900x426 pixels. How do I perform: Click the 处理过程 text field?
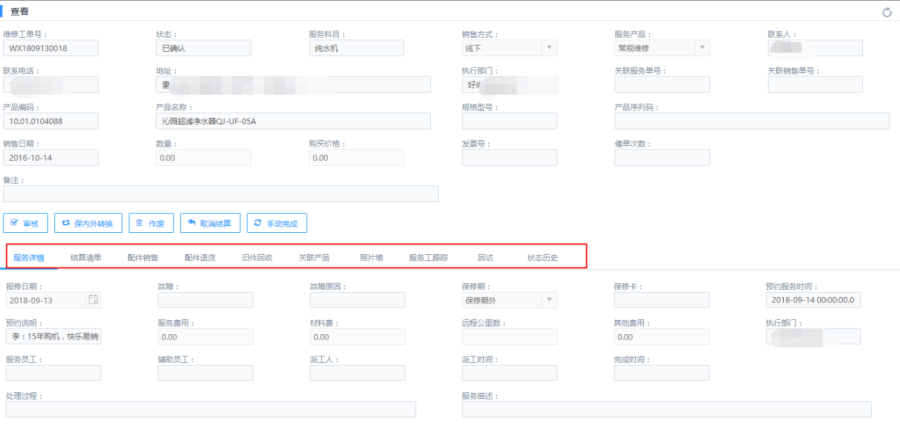click(x=210, y=409)
